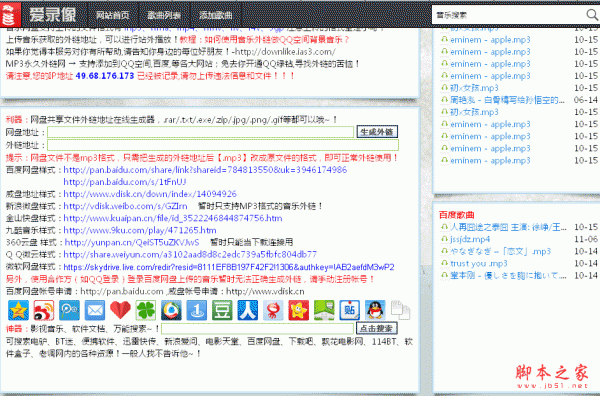Share to Renren blue 人 icon
This screenshot has width=600, height=396.
pyautogui.click(x=248, y=310)
